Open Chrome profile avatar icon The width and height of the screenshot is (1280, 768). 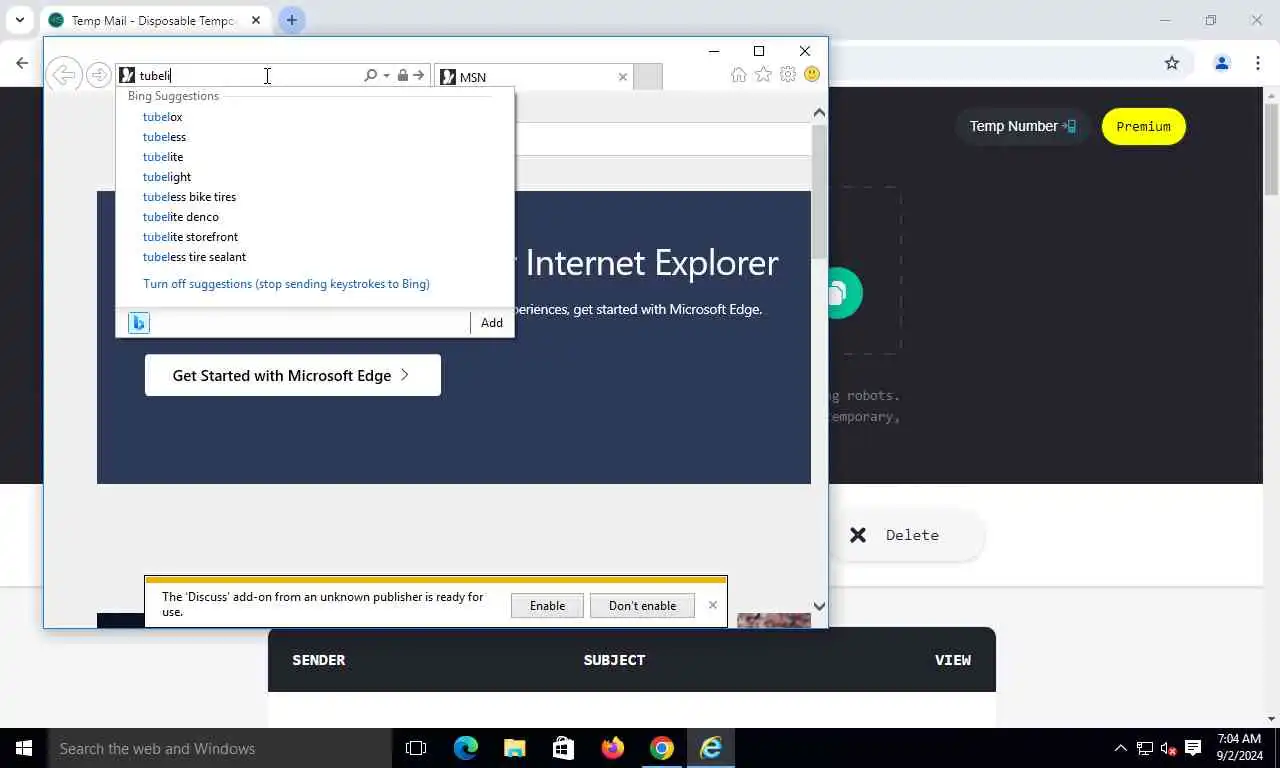(1221, 63)
